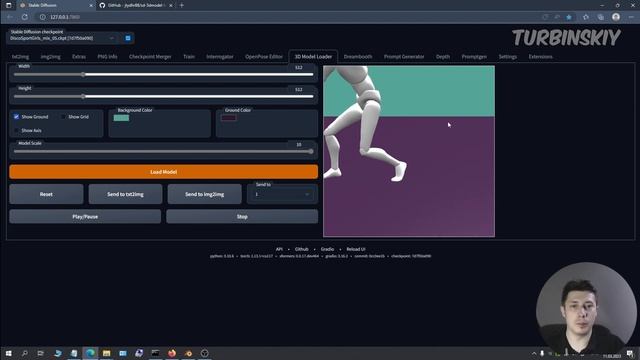Click the Stop animation button

tap(242, 217)
